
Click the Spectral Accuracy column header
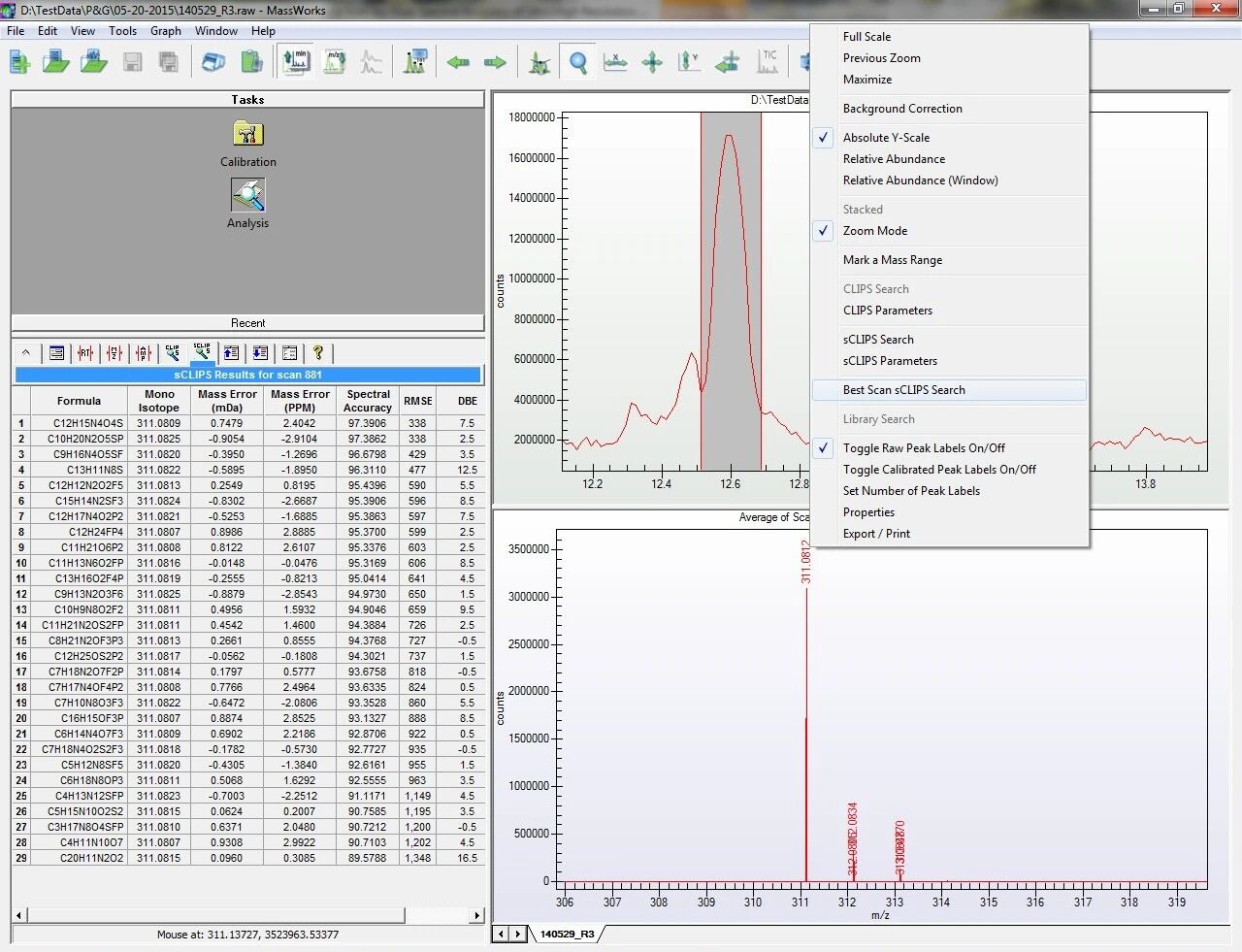coord(368,401)
